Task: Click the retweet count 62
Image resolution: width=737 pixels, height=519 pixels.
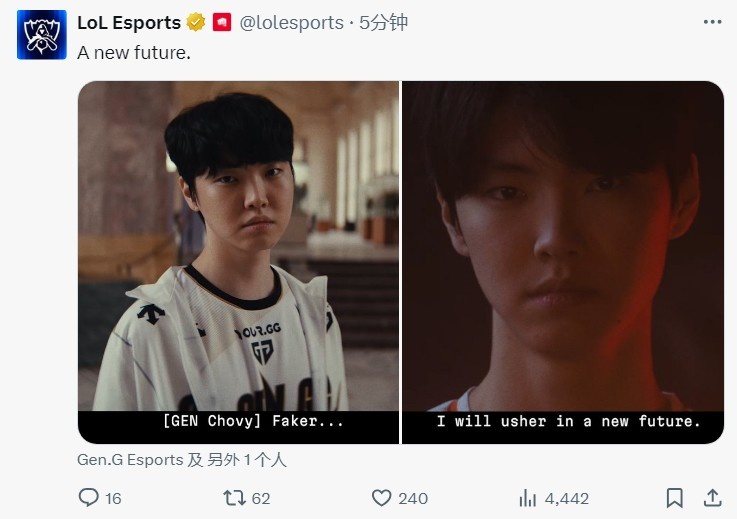Action: 261,498
